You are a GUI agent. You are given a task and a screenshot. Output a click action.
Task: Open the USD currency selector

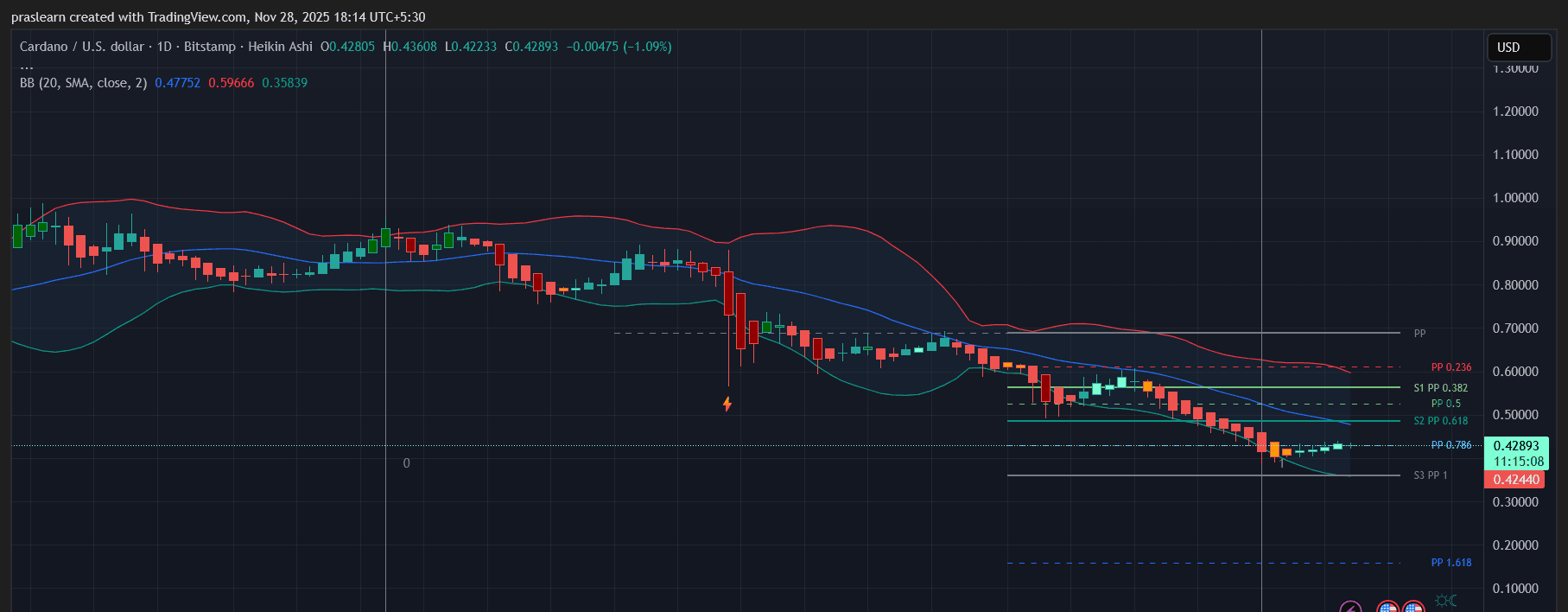1519,48
